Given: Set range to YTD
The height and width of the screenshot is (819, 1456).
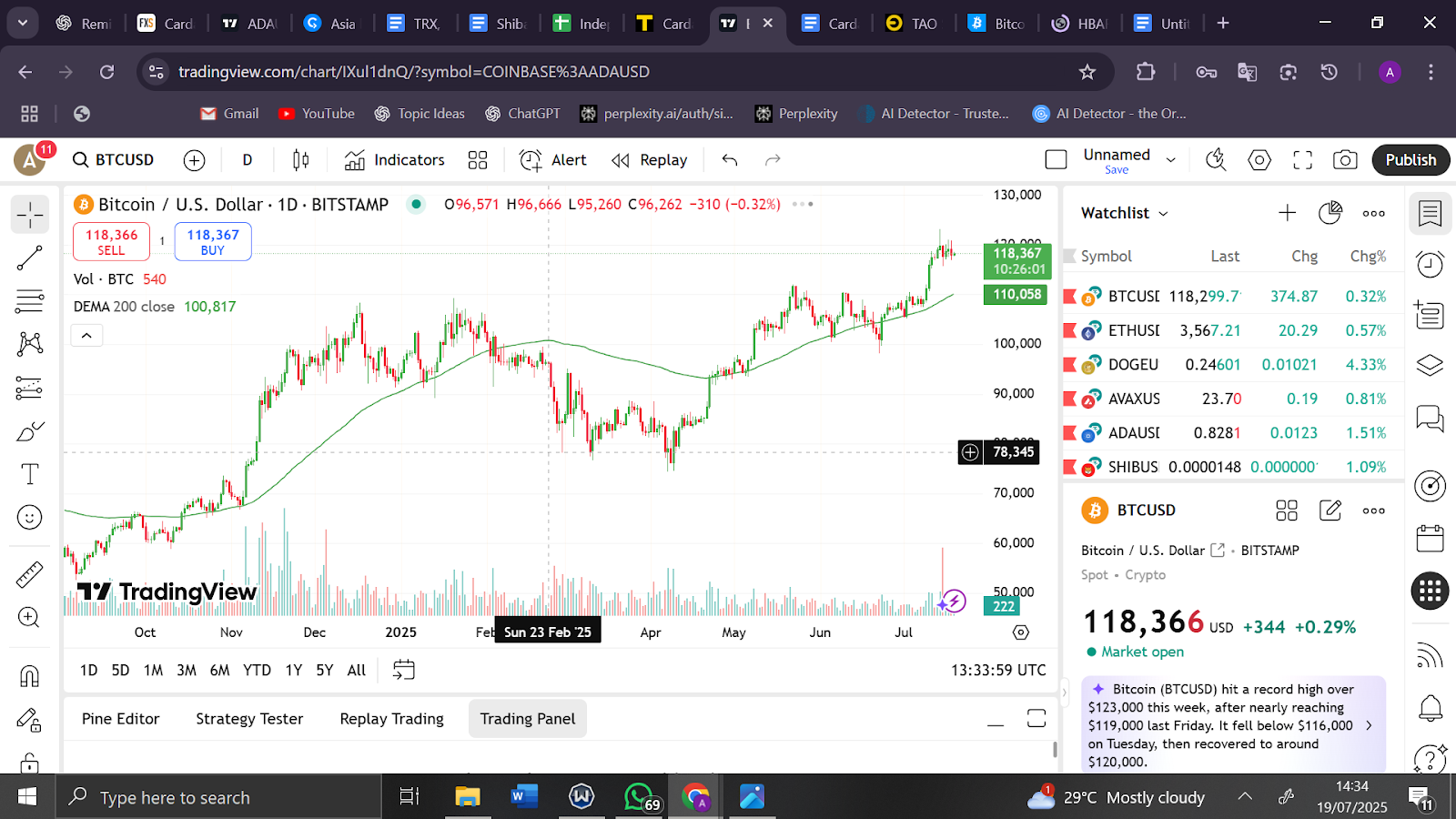Looking at the screenshot, I should (257, 671).
